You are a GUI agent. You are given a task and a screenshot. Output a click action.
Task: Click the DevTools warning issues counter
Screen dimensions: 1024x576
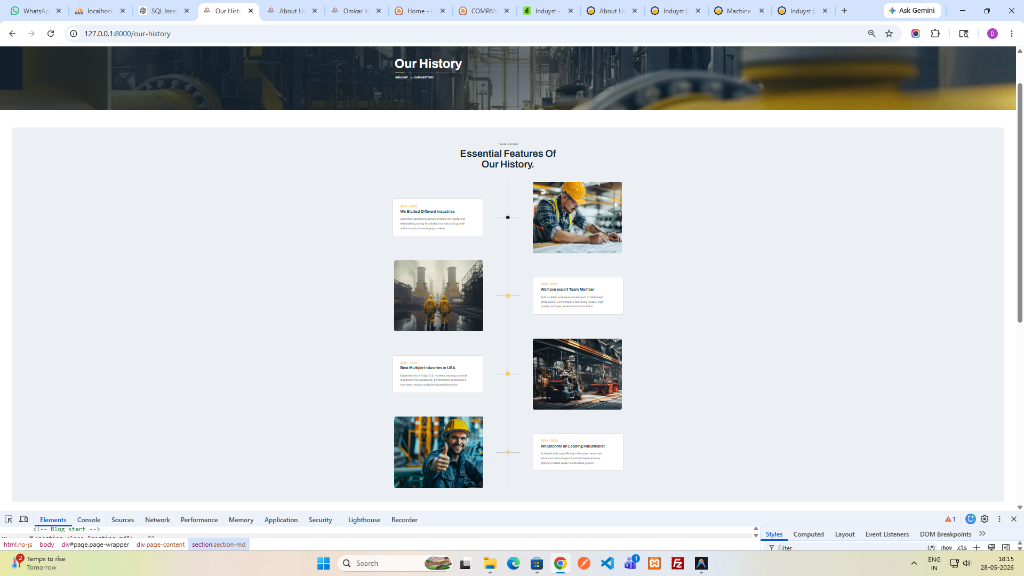pos(950,519)
